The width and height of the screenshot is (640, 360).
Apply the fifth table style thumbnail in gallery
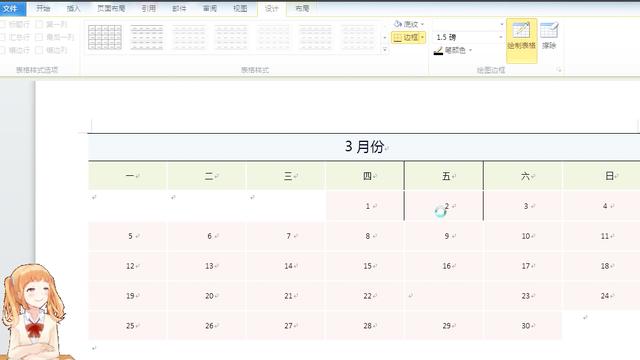(x=273, y=37)
